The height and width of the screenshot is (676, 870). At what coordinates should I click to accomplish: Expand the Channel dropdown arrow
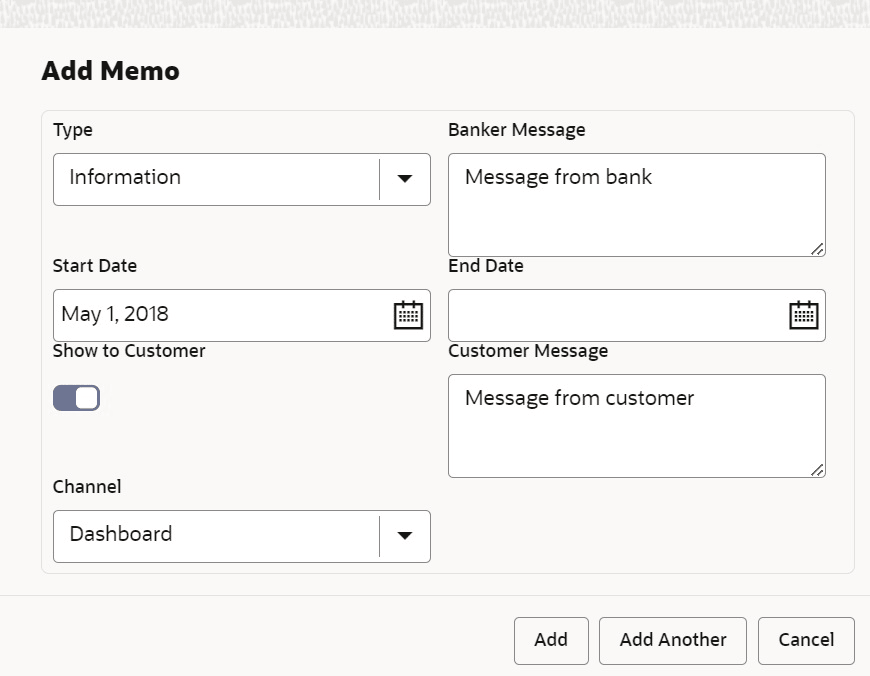(405, 536)
